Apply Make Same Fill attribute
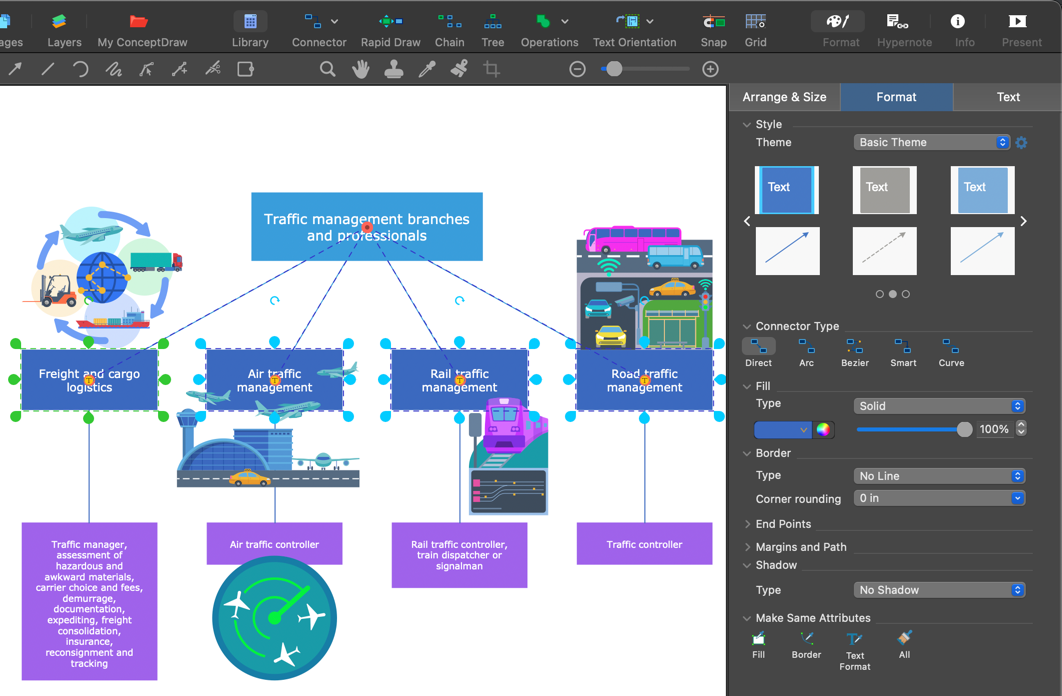The height and width of the screenshot is (696, 1062). (759, 645)
